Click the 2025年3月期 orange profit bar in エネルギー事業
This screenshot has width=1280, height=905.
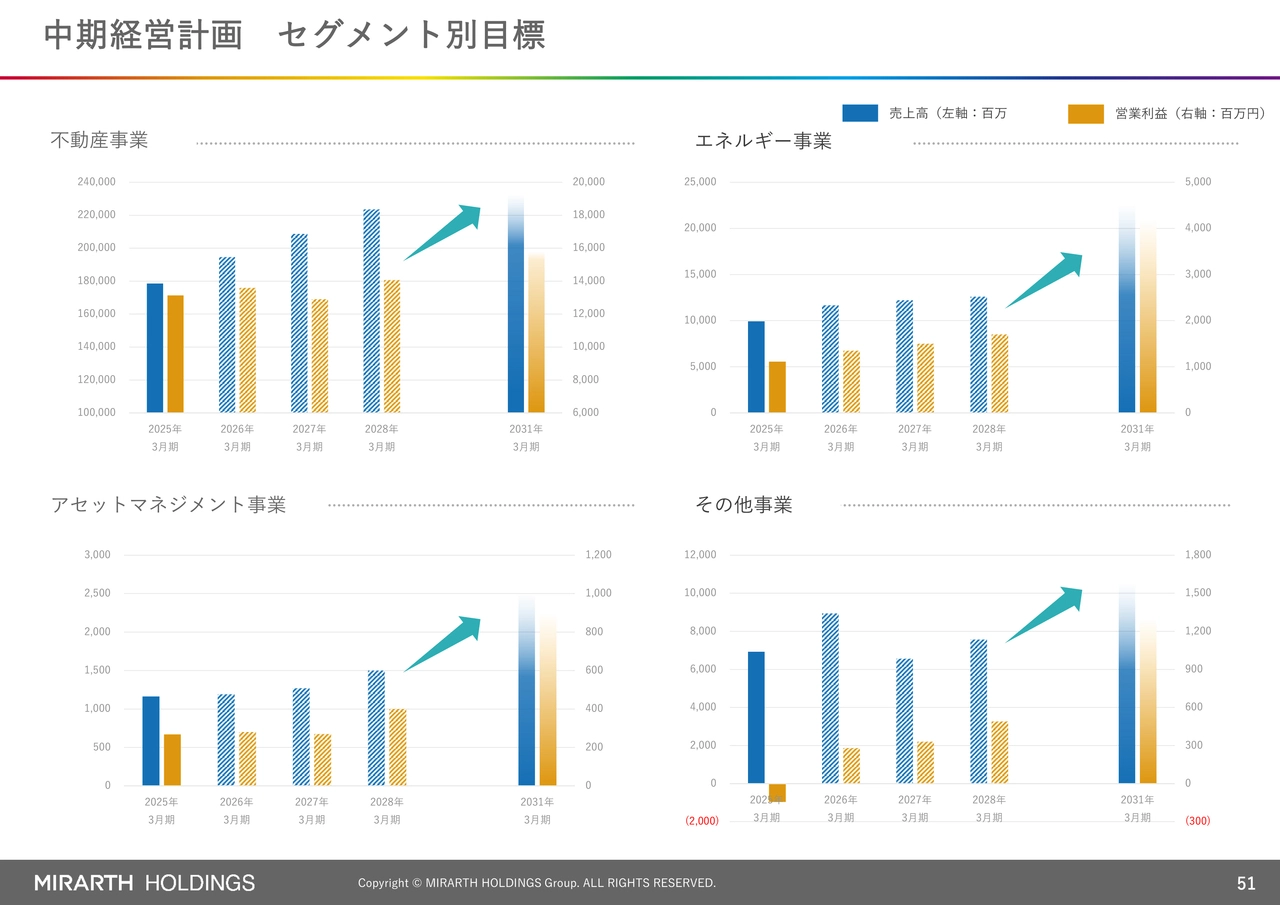pyautogui.click(x=777, y=387)
